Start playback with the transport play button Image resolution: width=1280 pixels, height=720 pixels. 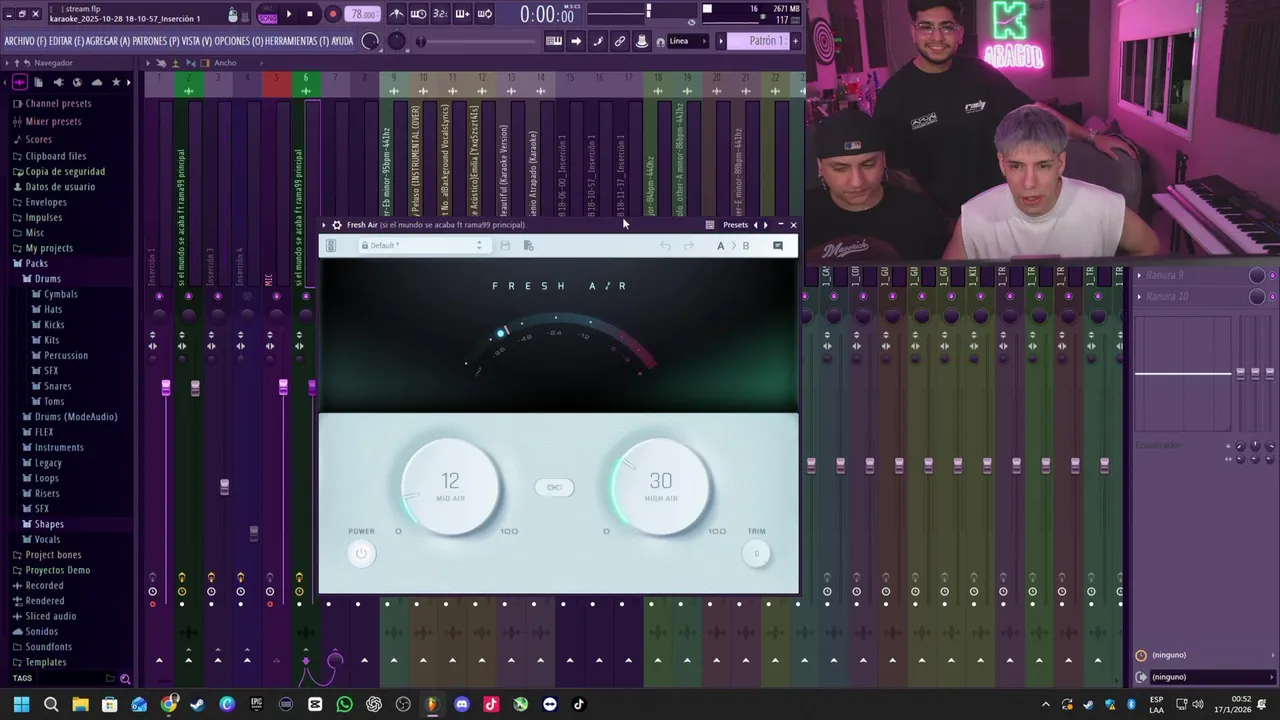(x=289, y=14)
